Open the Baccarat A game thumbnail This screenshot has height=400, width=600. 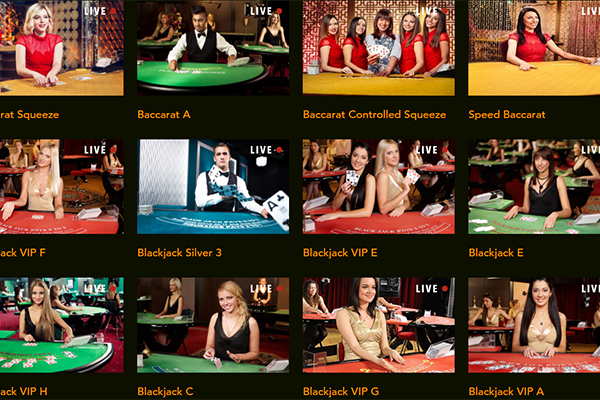[x=213, y=47]
